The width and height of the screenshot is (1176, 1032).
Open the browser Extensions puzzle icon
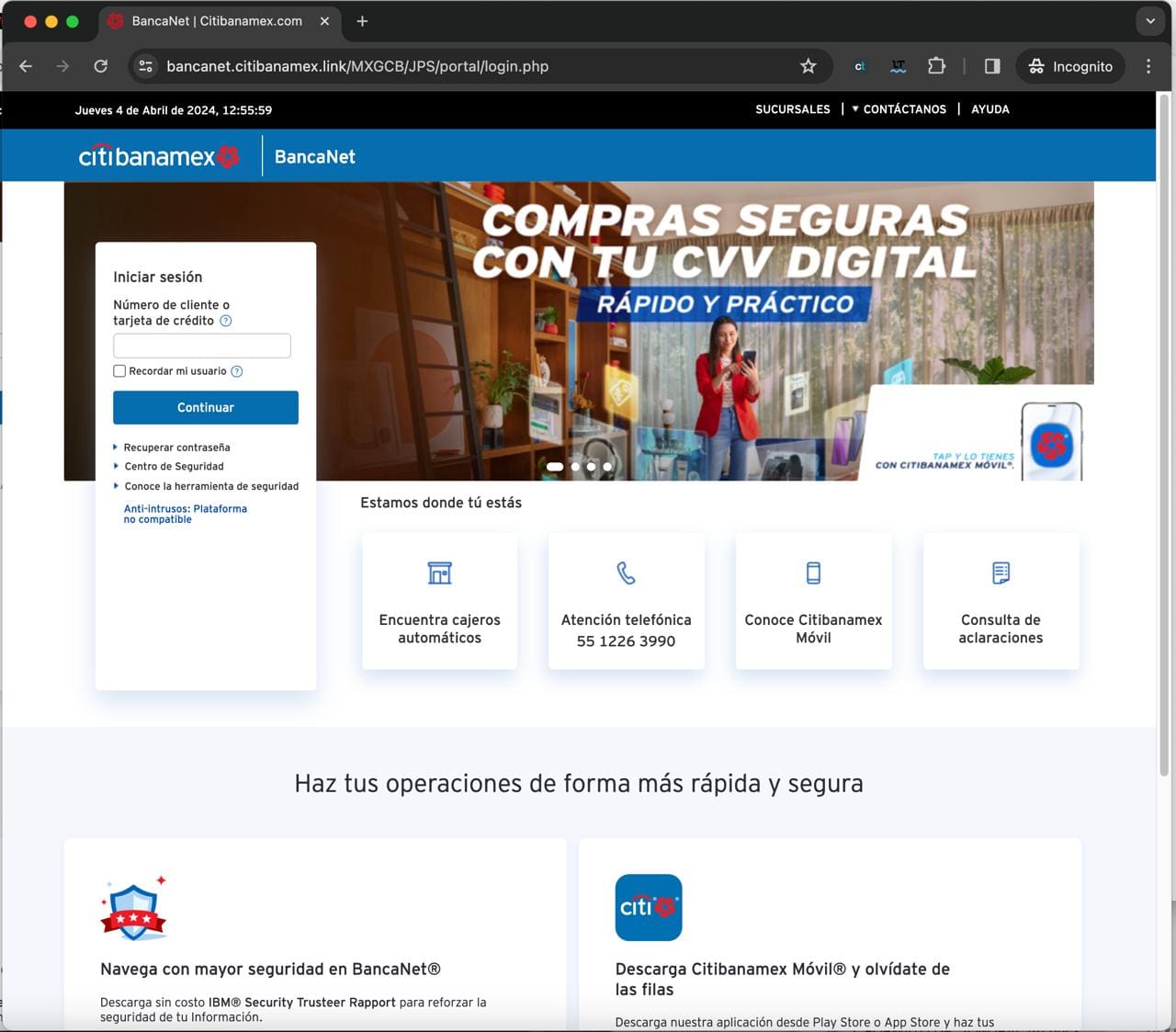(x=936, y=66)
